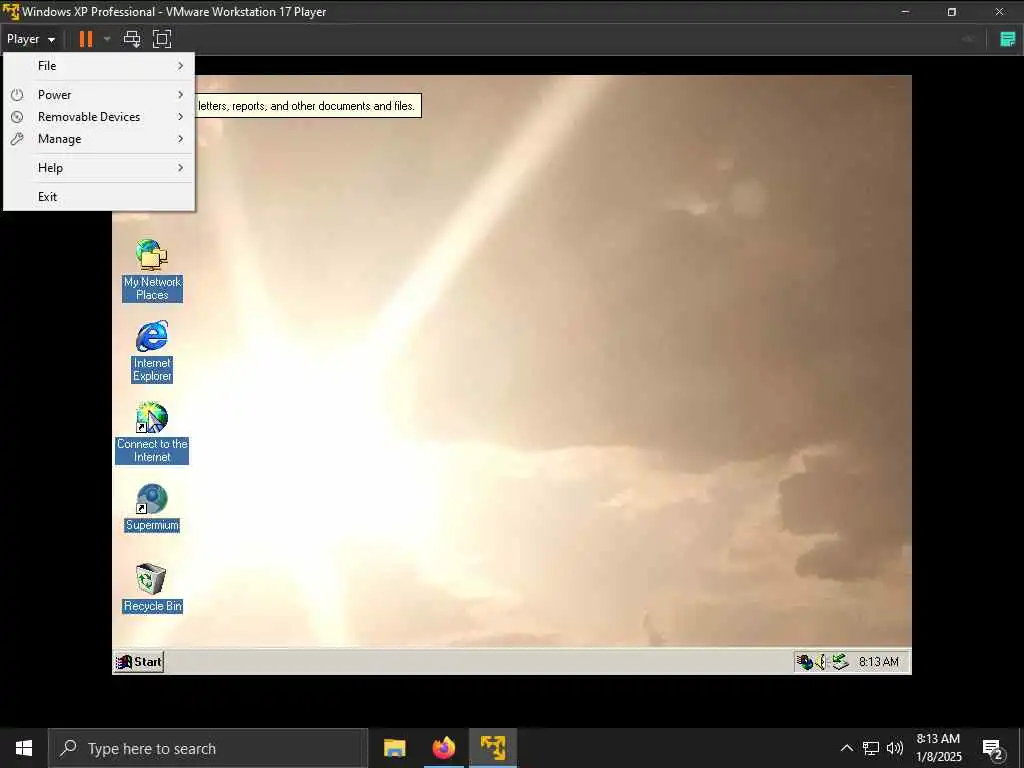Open File Explorer from host taskbar

394,748
